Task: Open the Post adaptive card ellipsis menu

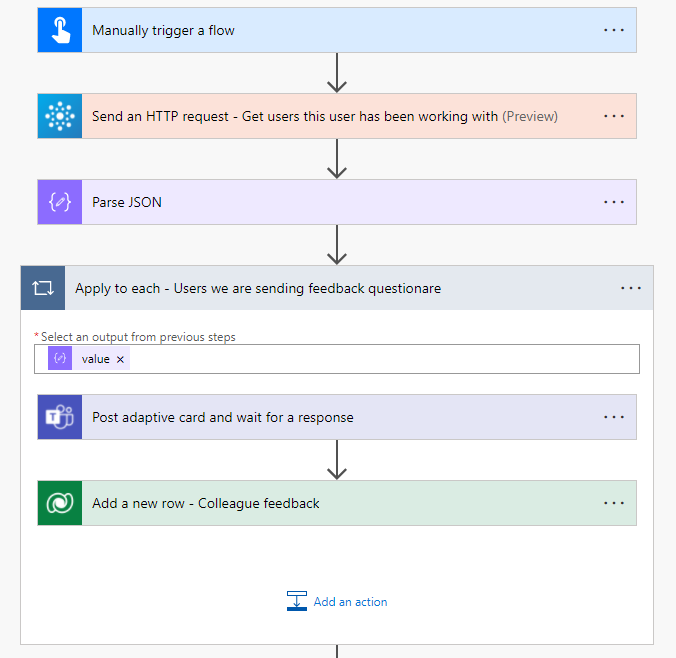Action: (x=614, y=417)
